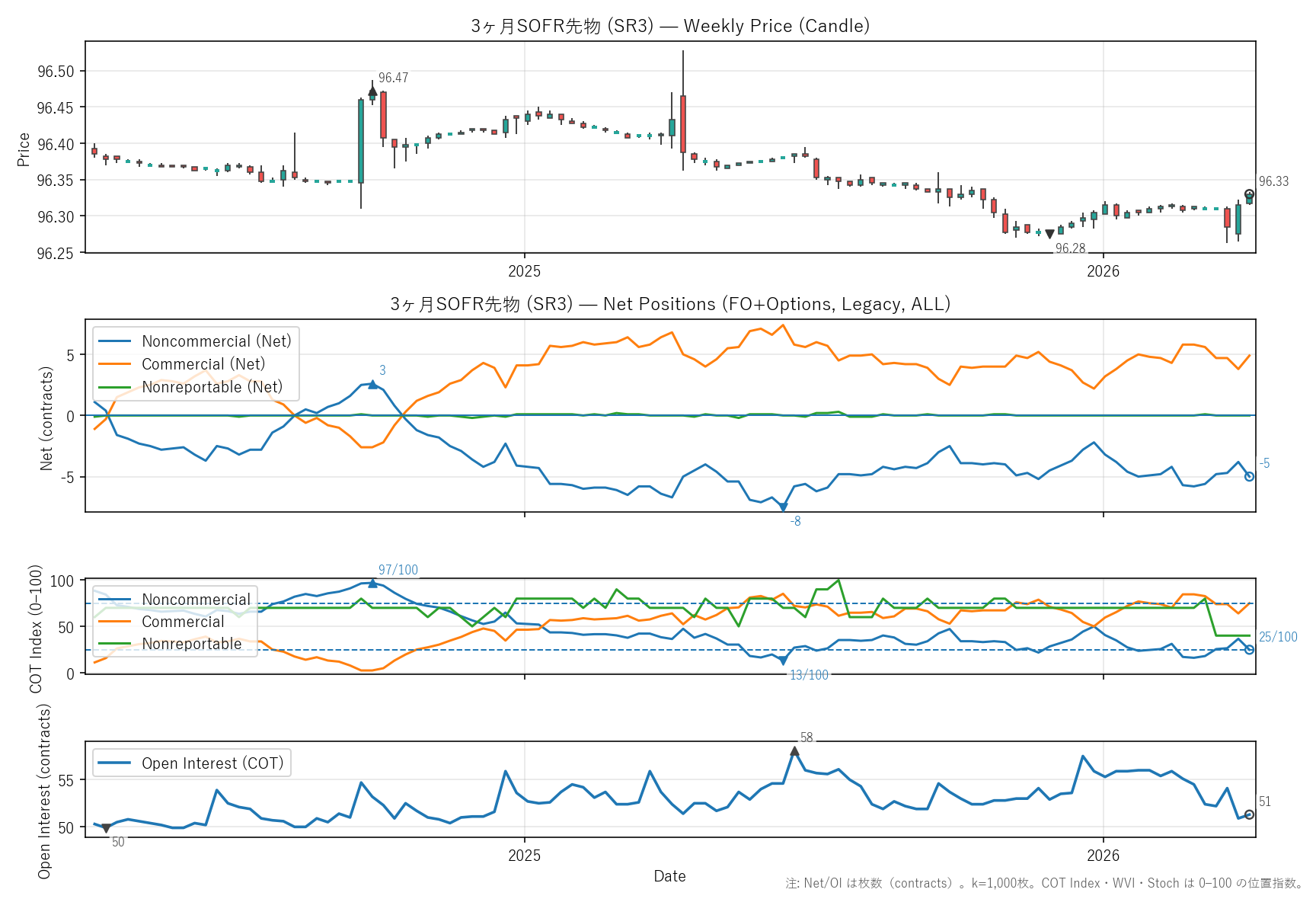The height and width of the screenshot is (899, 1316).
Task: Click the COT Index peak marker 97/100
Action: 372,583
